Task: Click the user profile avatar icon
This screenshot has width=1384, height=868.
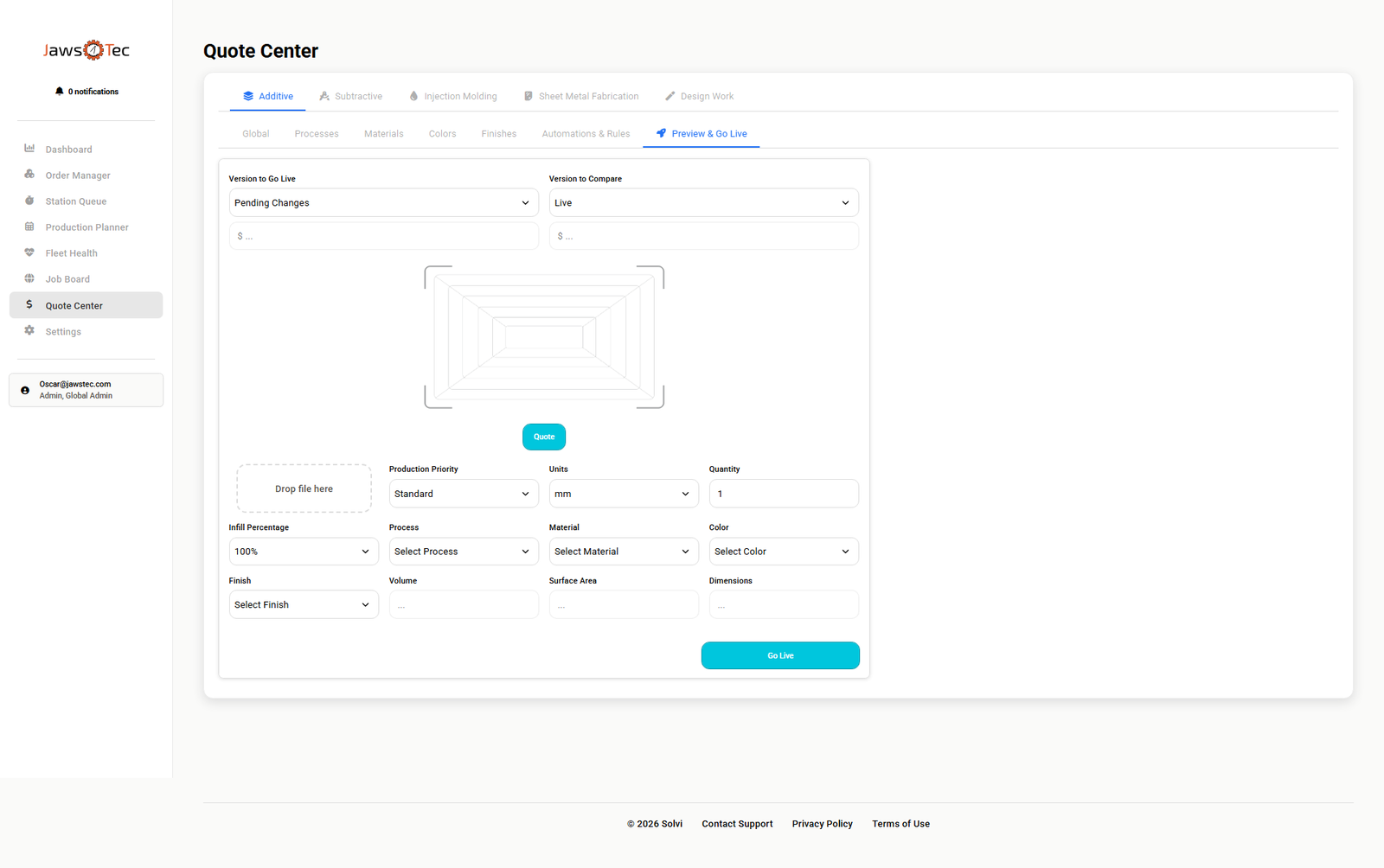Action: [x=25, y=390]
